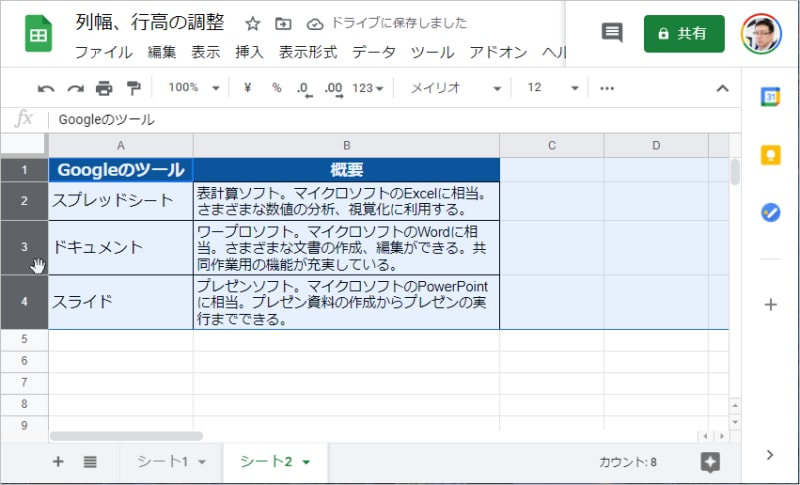Select column B header
The image size is (800, 485).
pyautogui.click(x=346, y=146)
